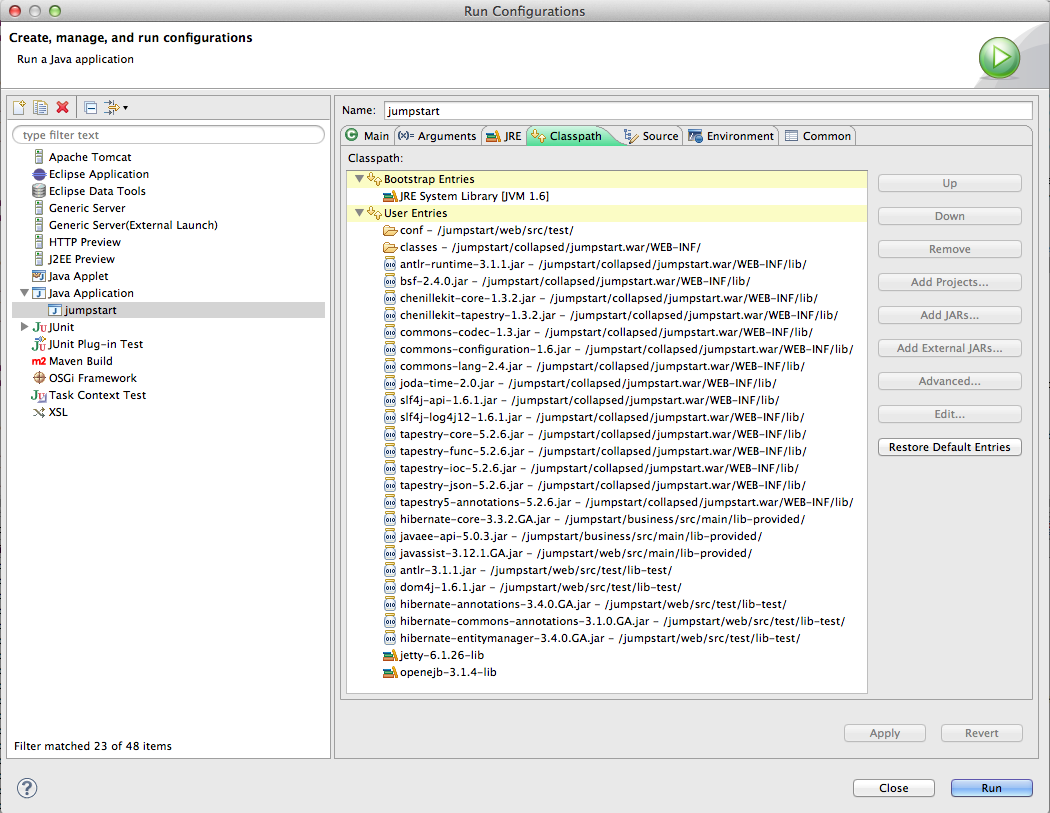Select Task Context Test icon
The width and height of the screenshot is (1050, 813).
39,395
